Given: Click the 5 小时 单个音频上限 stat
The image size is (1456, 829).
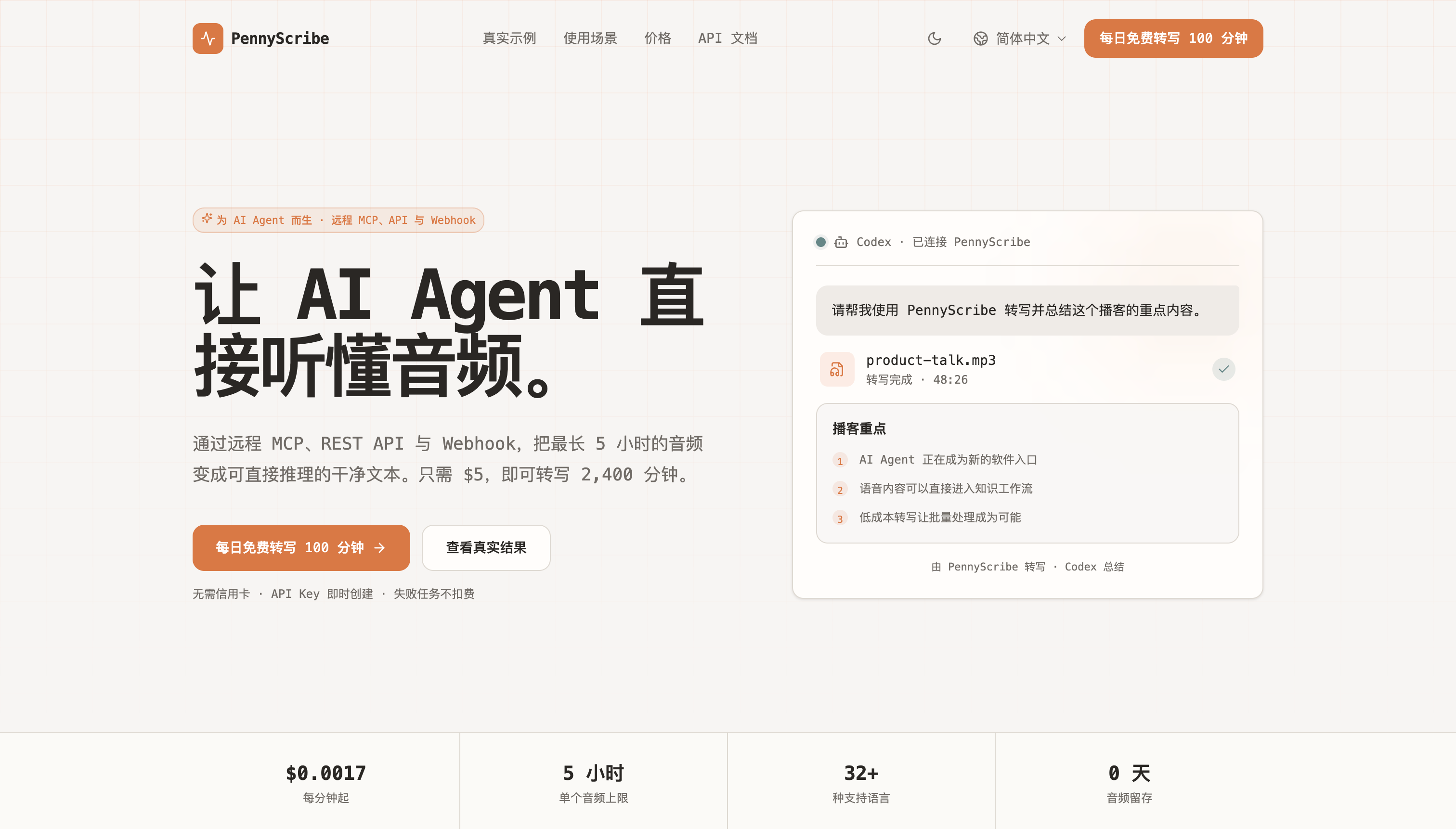Looking at the screenshot, I should tap(593, 783).
